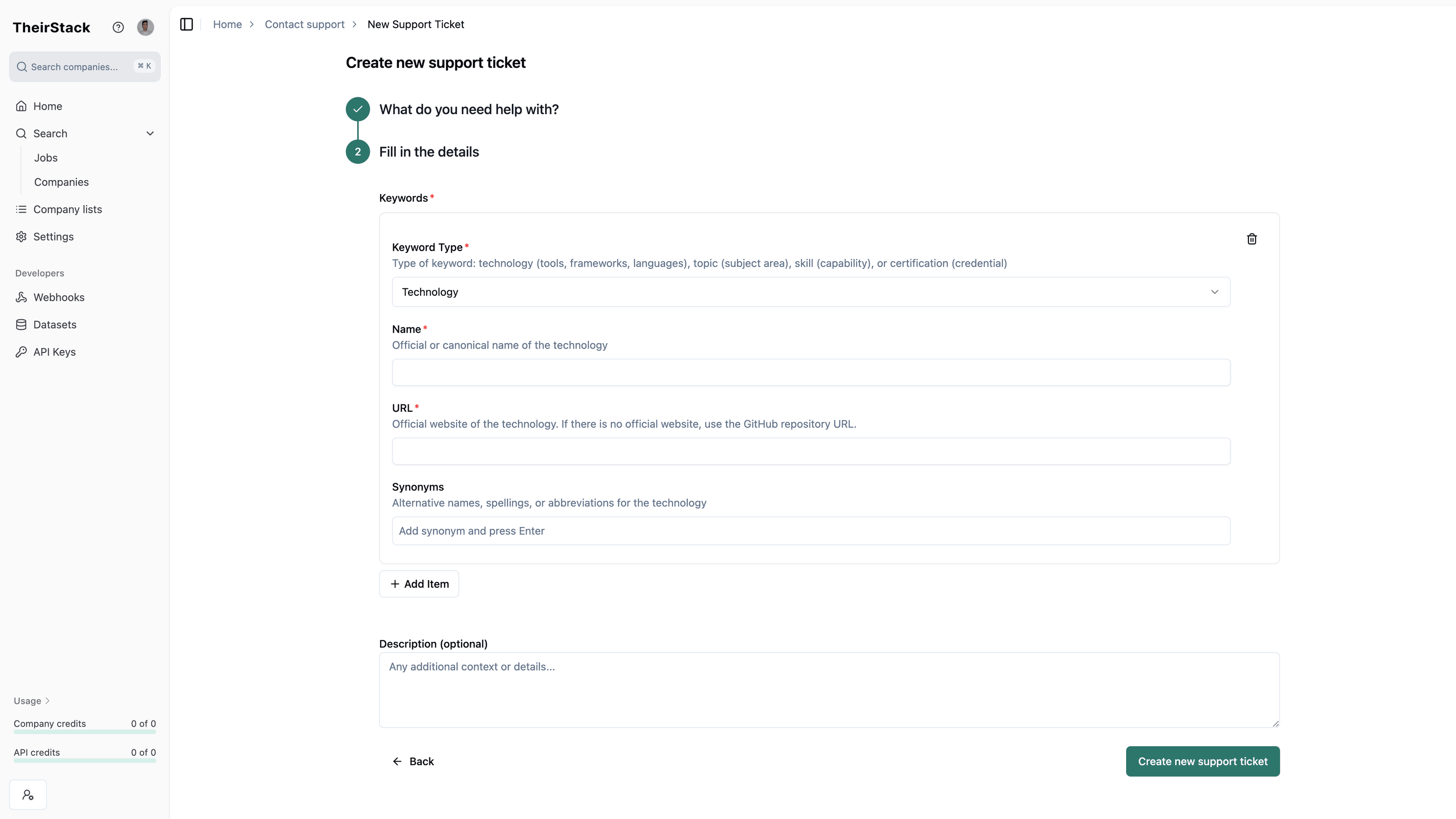
Task: Navigate to Contact support breadcrumb
Action: coord(305,24)
